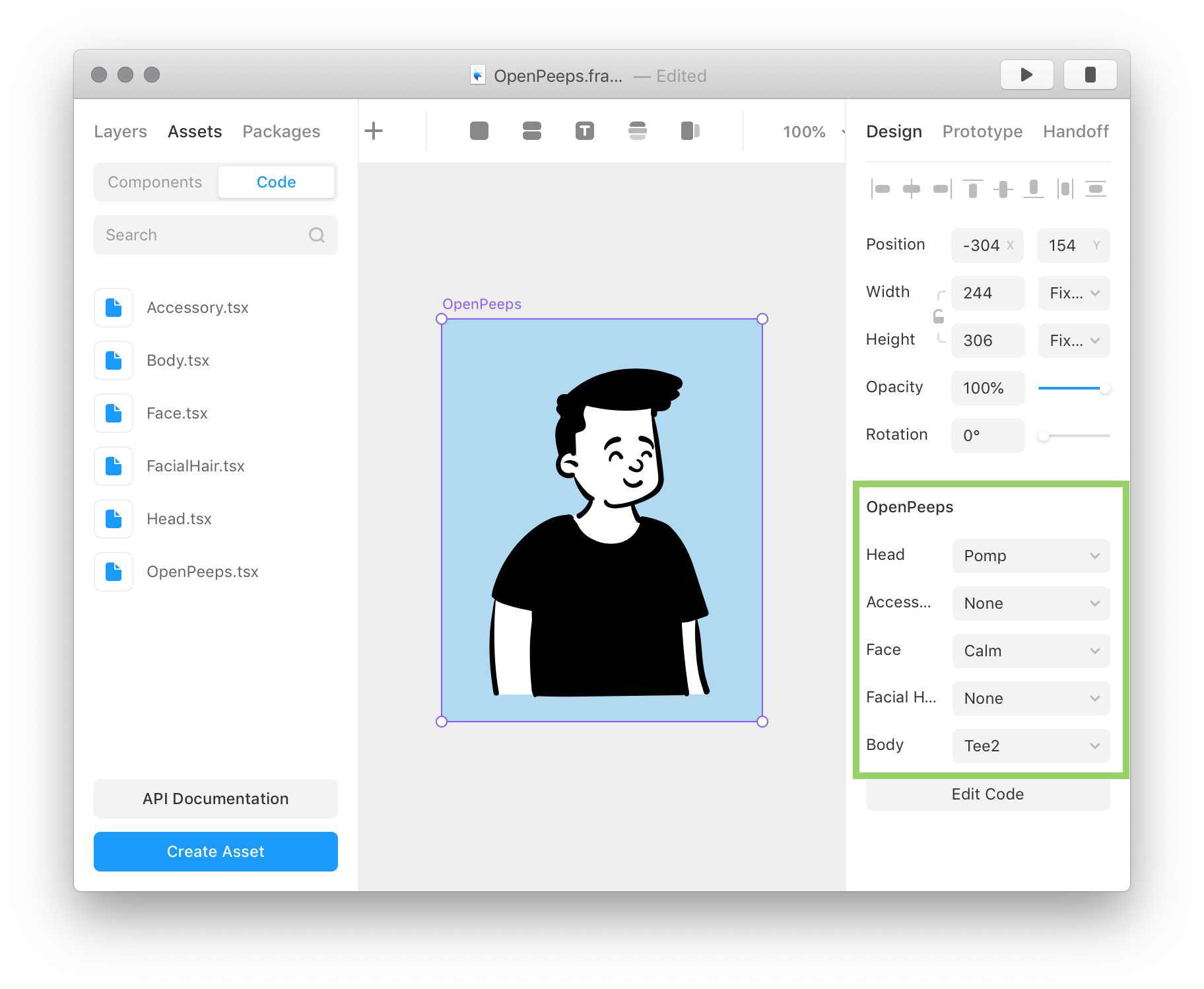Distribute horizontally icon
The image size is (1204, 989).
click(1065, 189)
